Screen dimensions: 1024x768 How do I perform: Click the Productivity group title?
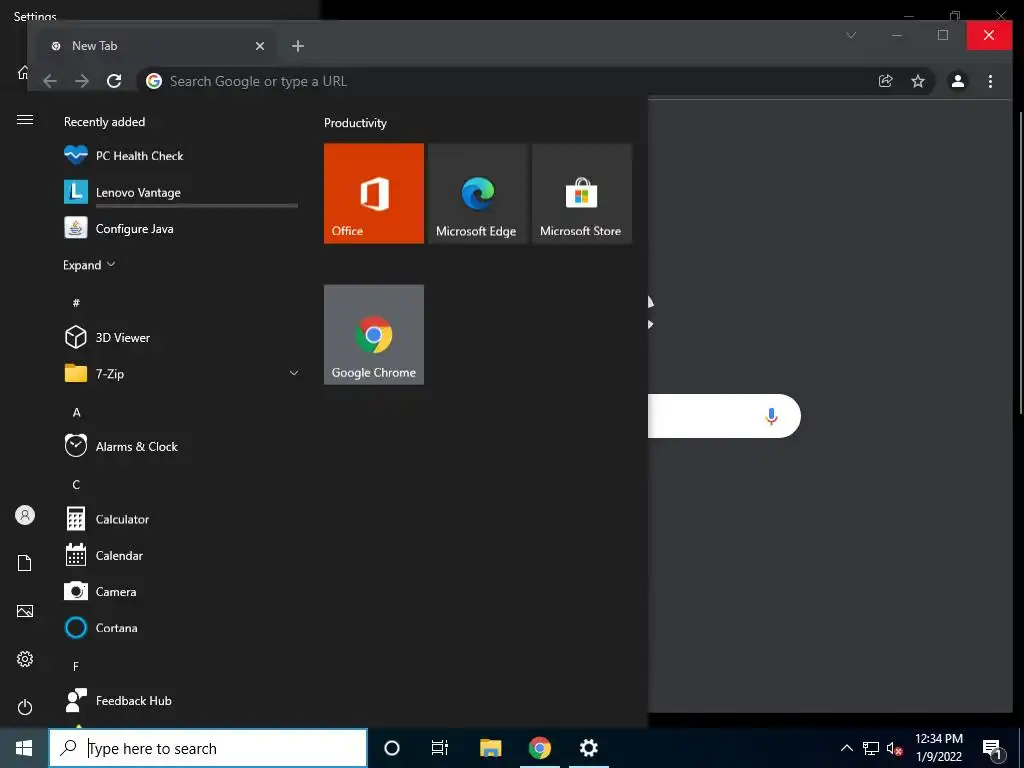[x=355, y=123]
